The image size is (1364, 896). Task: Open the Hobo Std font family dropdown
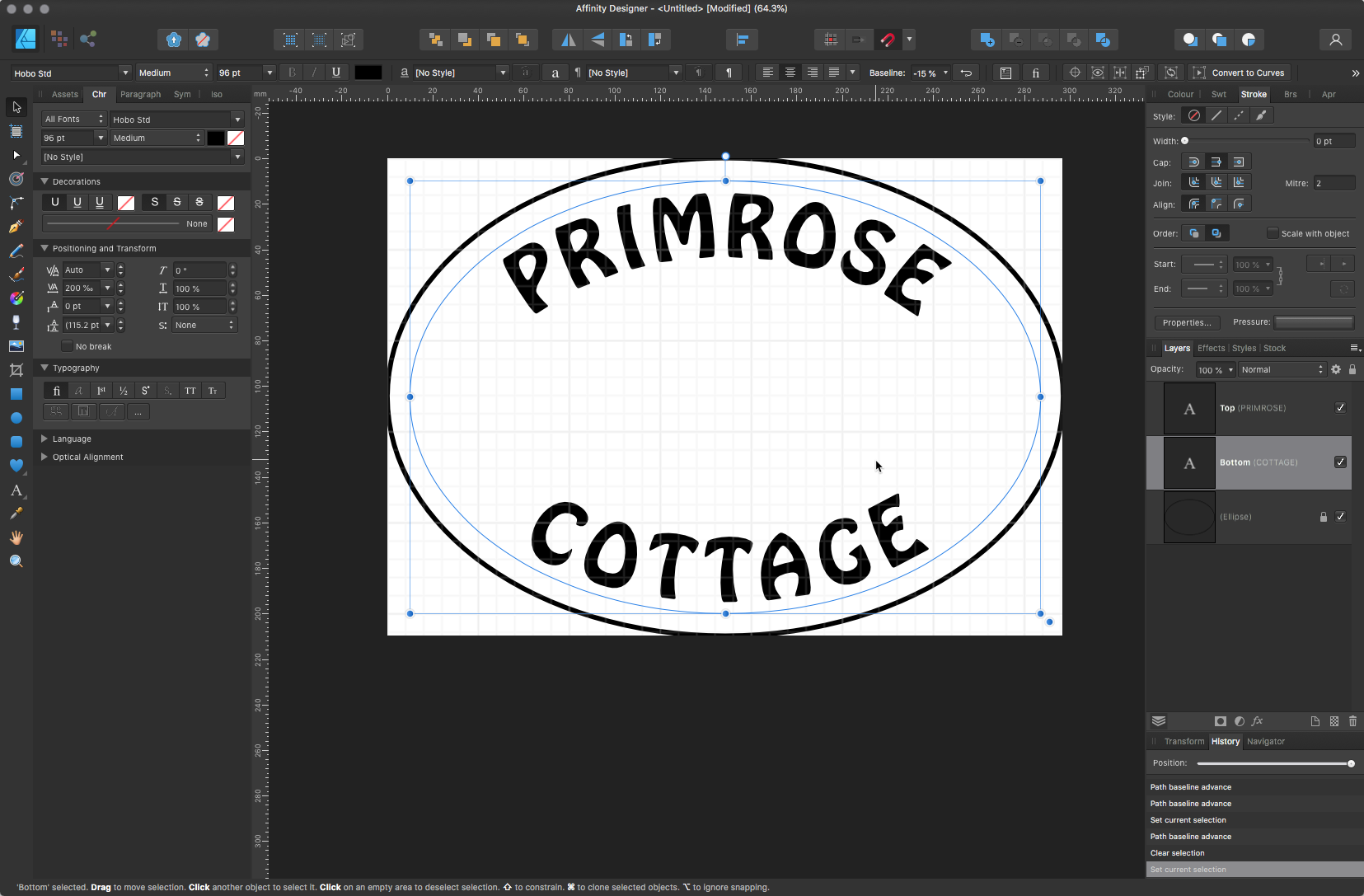tap(124, 73)
